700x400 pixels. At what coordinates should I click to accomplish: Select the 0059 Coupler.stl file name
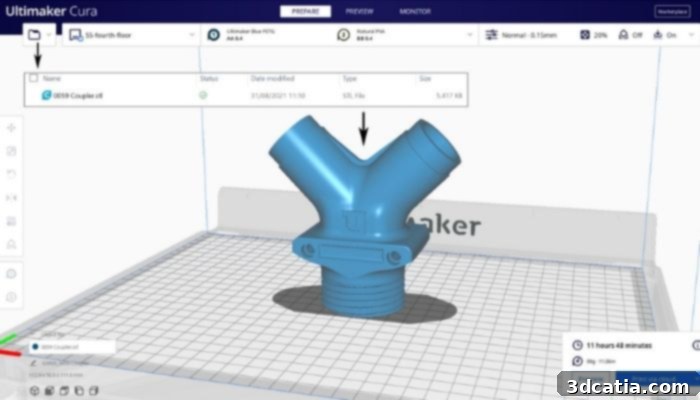click(78, 96)
